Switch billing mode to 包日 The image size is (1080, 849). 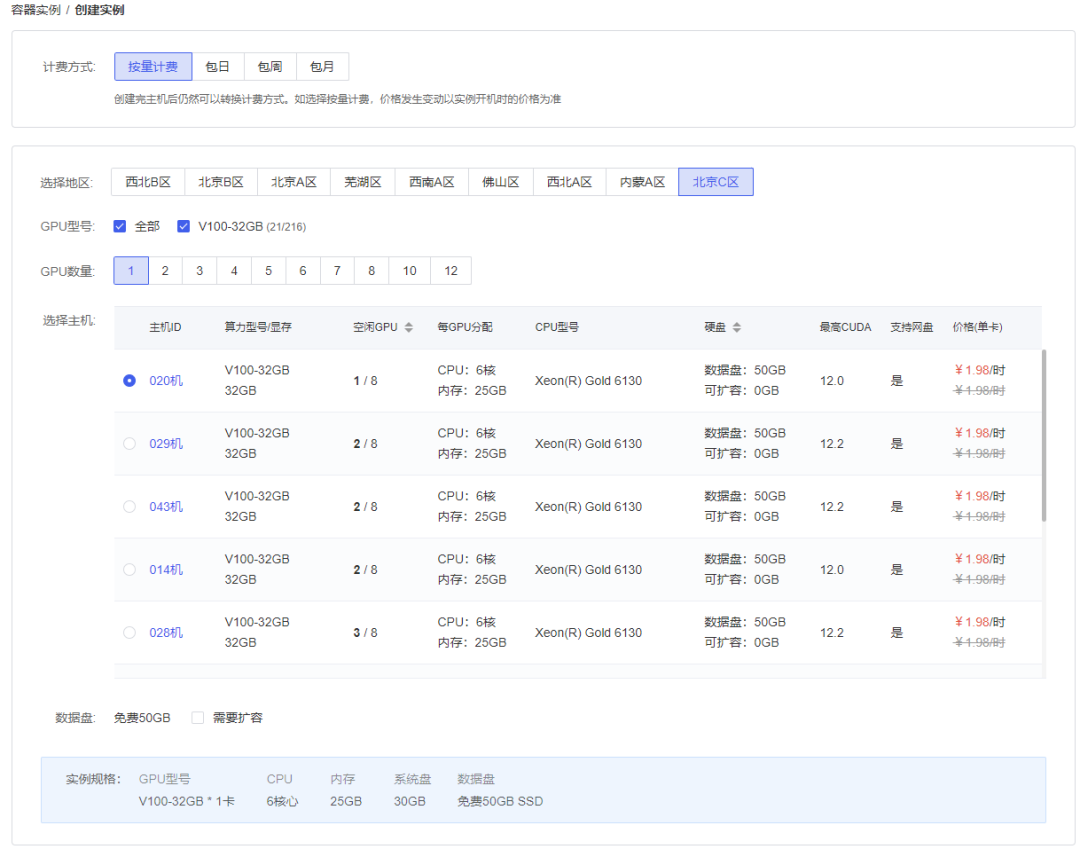pos(218,67)
